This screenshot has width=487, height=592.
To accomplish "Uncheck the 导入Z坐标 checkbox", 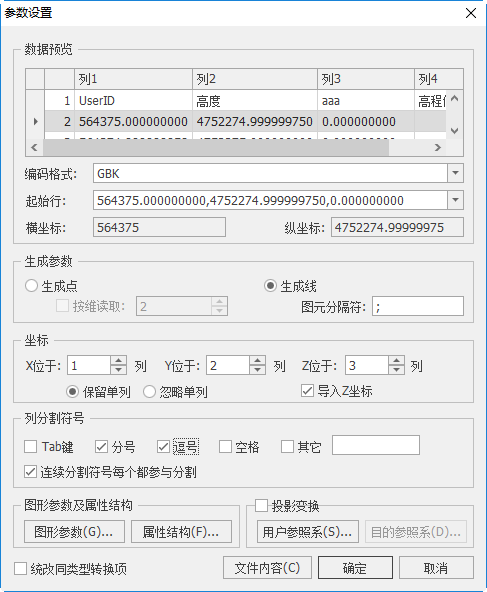I will click(307, 391).
